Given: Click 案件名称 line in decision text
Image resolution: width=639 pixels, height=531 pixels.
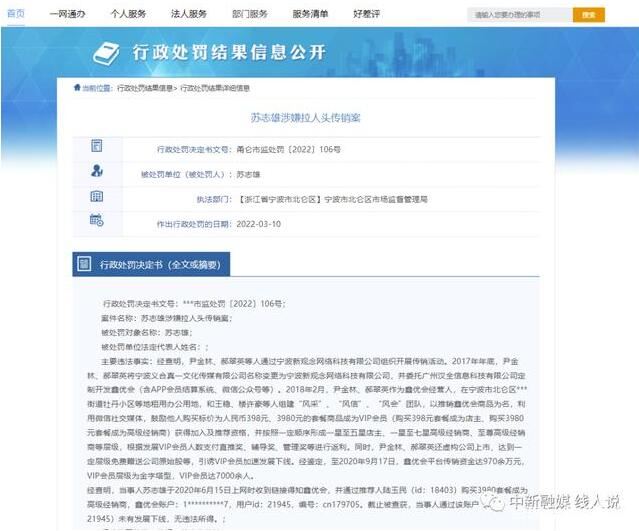Looking at the screenshot, I should tap(166, 318).
